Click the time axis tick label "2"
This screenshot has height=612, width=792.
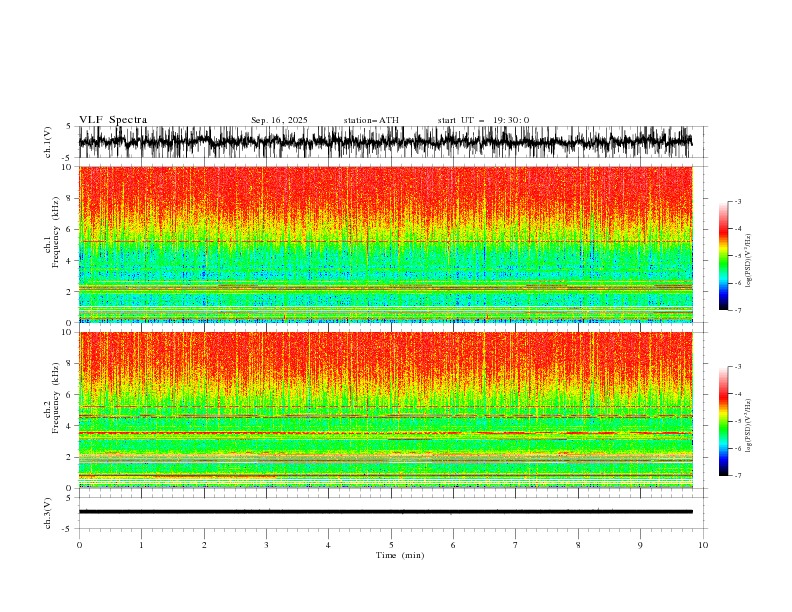(204, 545)
